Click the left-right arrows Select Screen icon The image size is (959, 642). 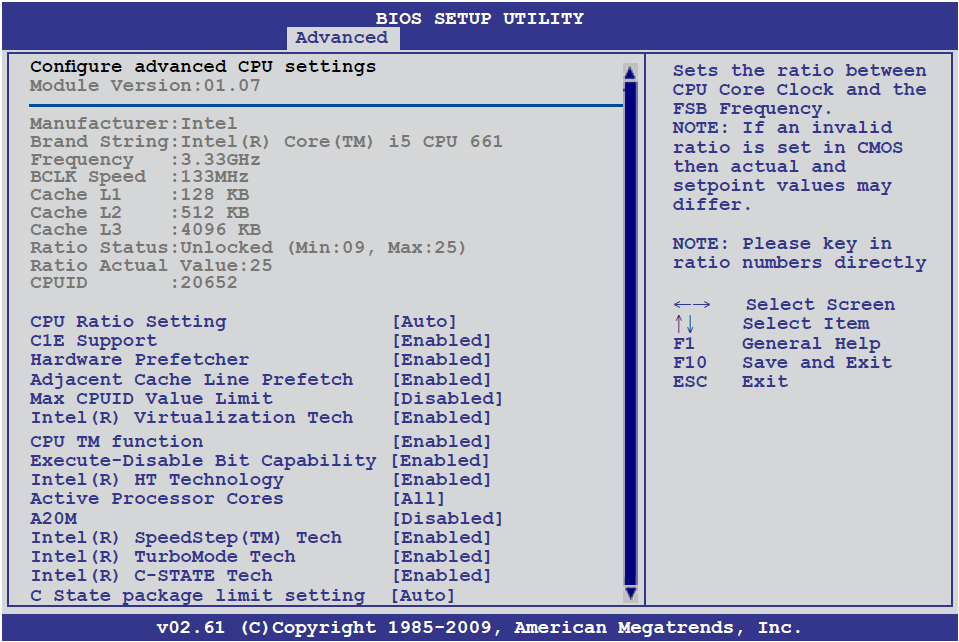692,304
